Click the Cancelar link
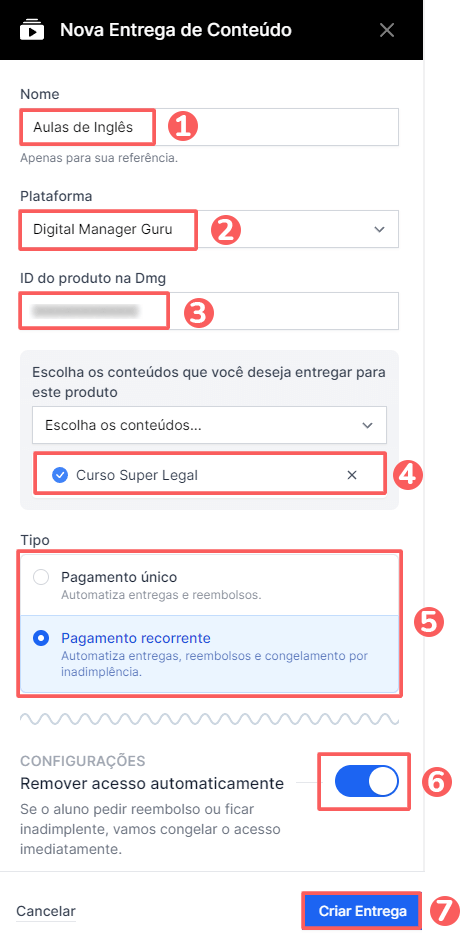The width and height of the screenshot is (462, 949). [46, 911]
